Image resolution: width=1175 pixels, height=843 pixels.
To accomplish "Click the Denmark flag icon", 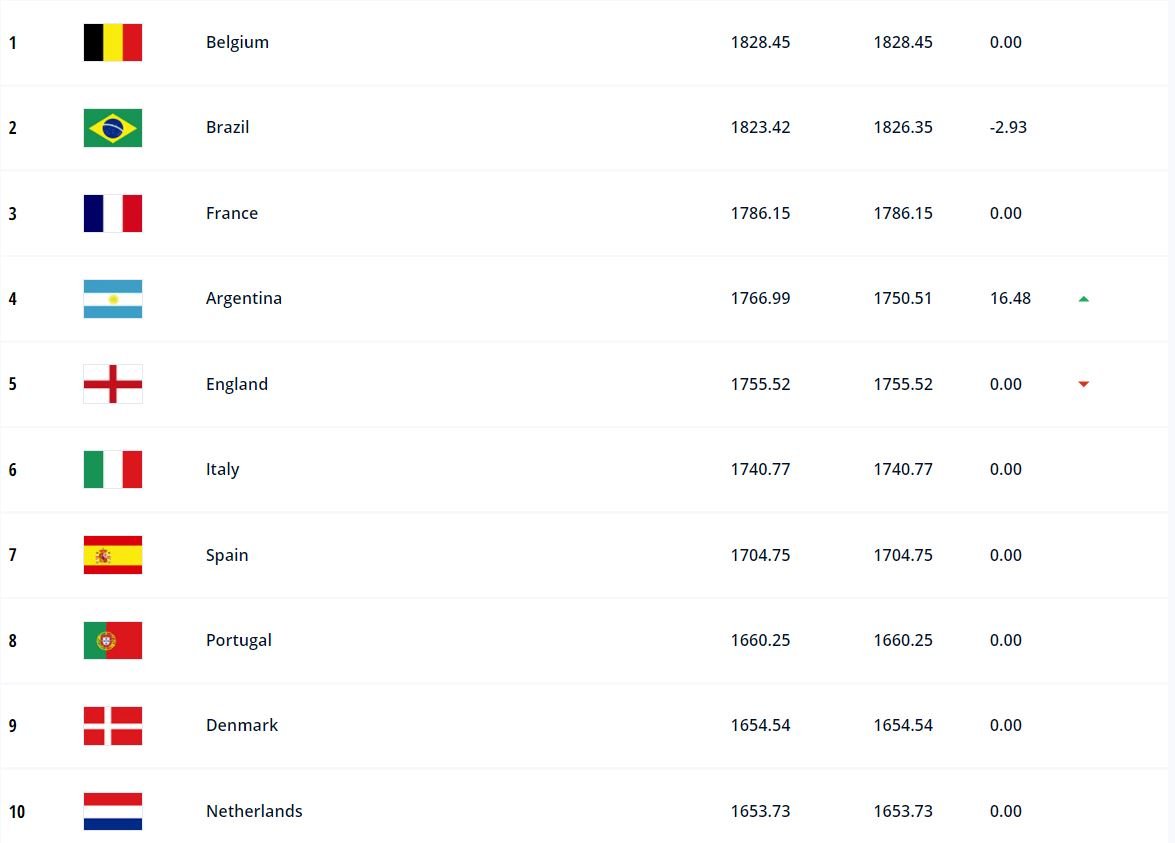I will coord(112,725).
